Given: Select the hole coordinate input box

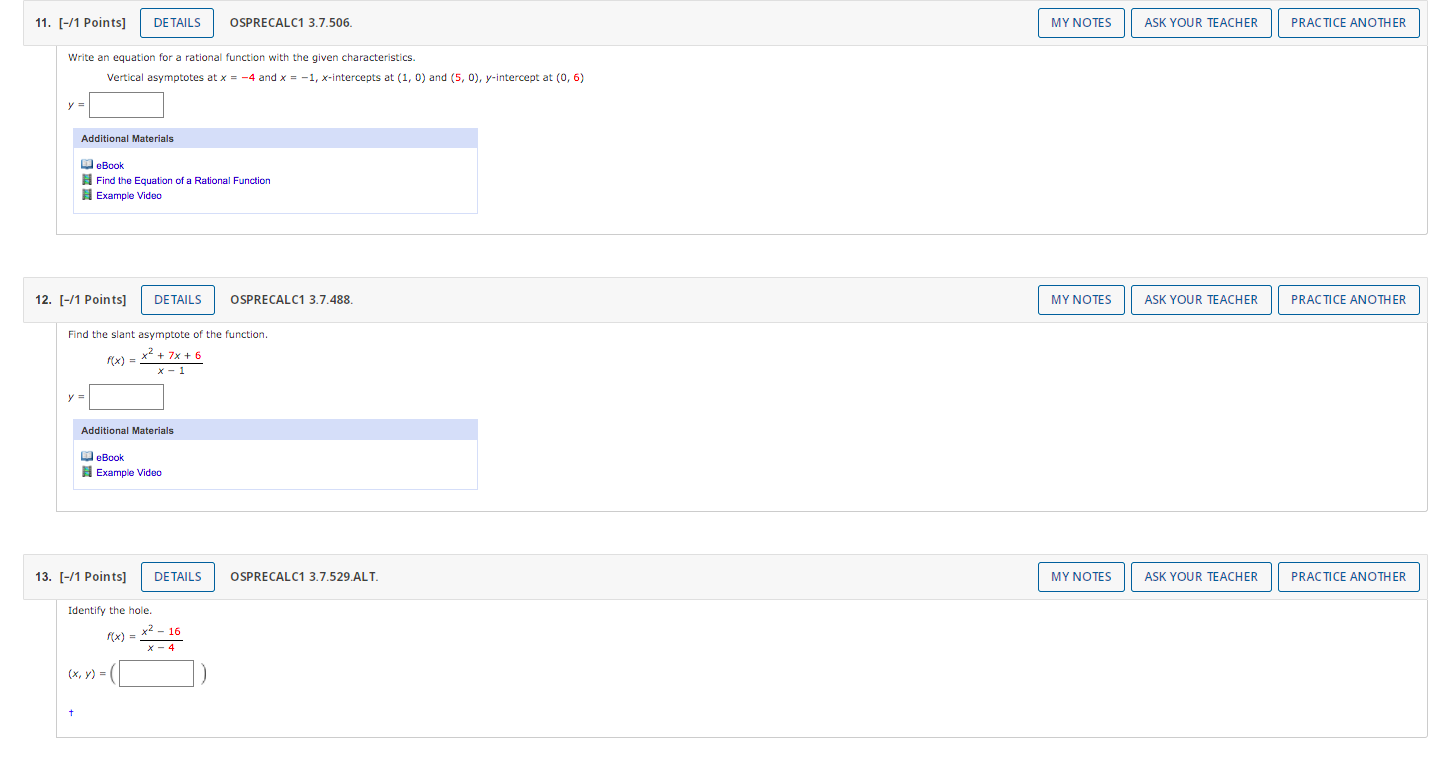Looking at the screenshot, I should click(156, 673).
